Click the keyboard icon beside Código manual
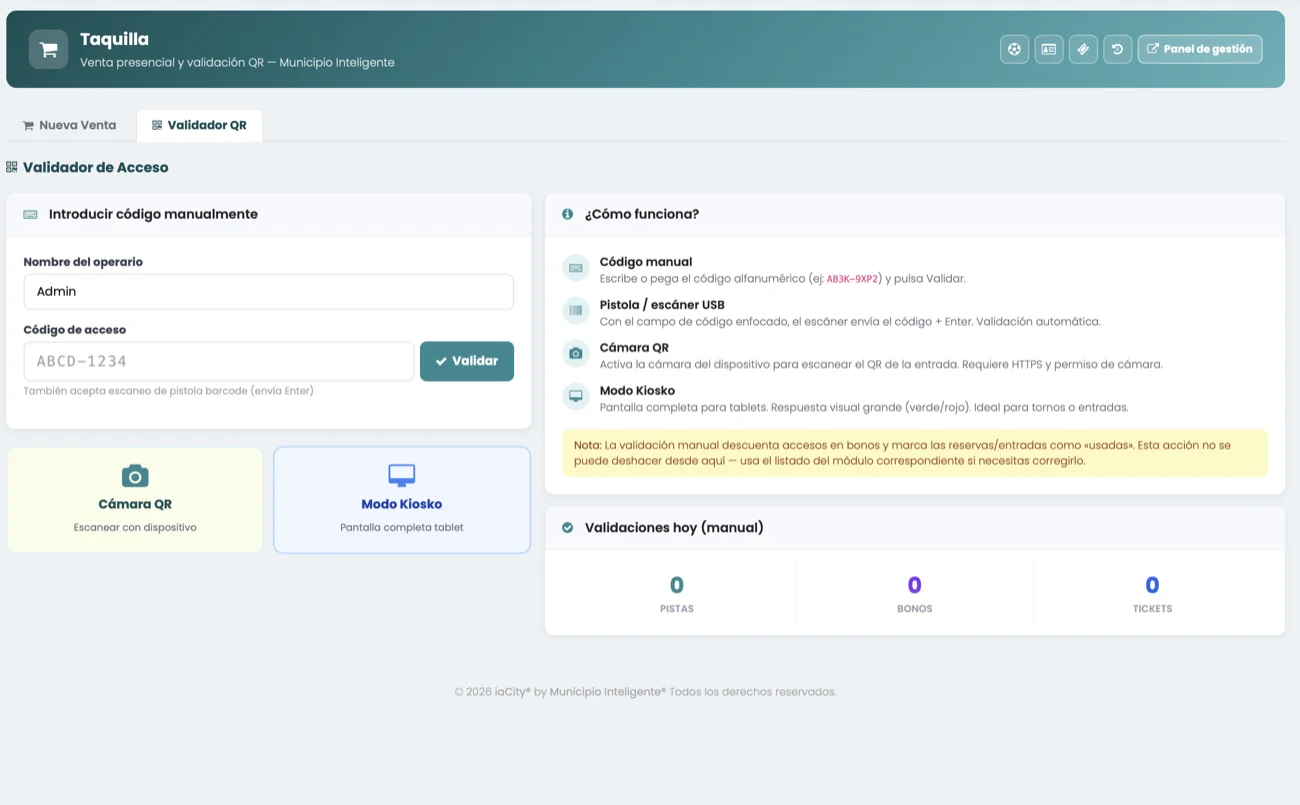The image size is (1300, 805). click(576, 268)
